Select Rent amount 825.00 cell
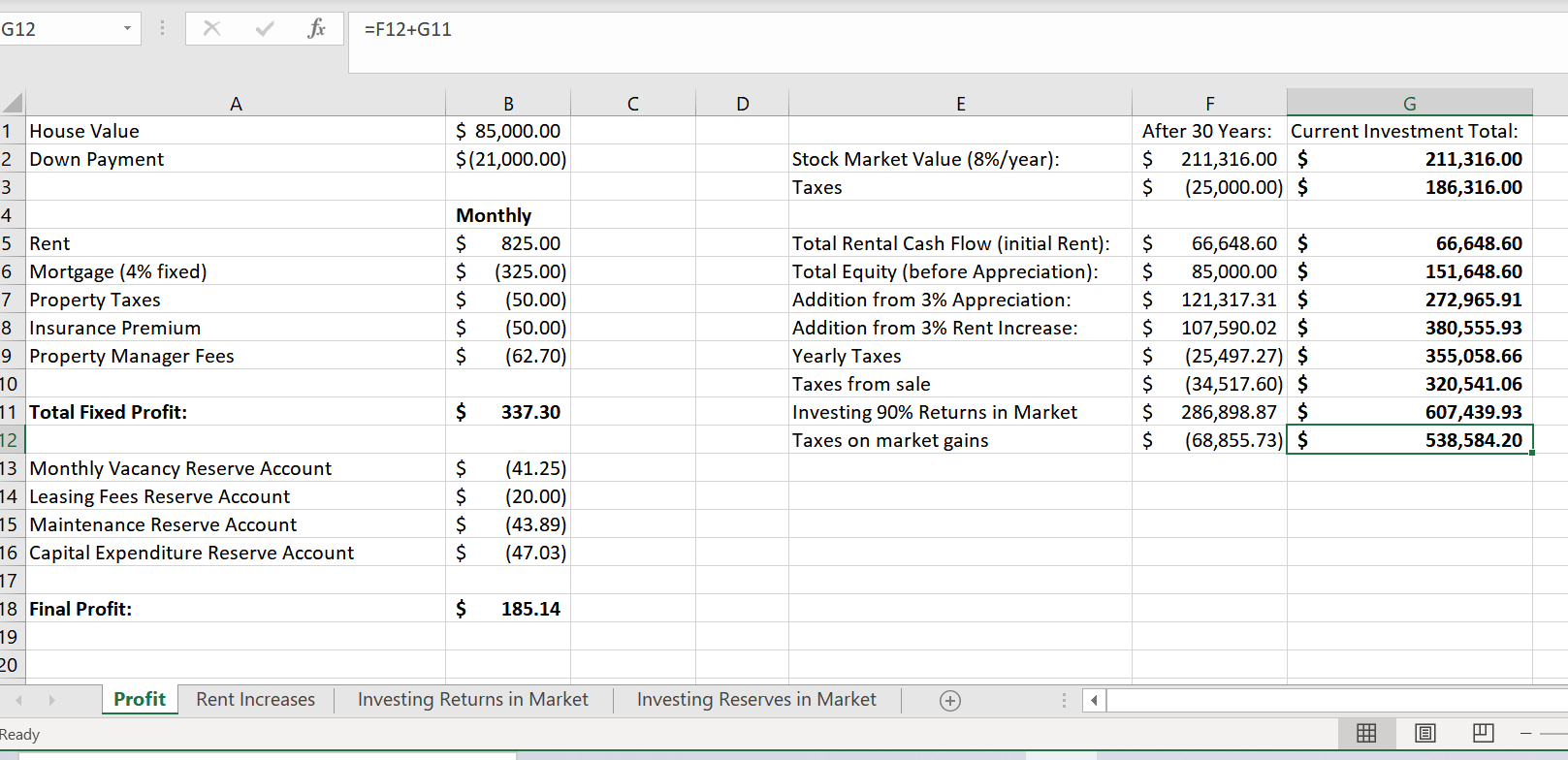The width and height of the screenshot is (1568, 760). [x=508, y=243]
